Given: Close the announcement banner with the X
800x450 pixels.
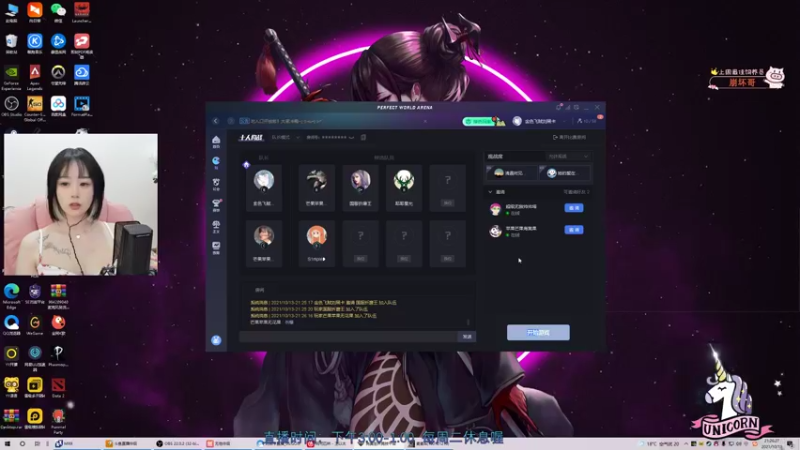Looking at the screenshot, I should click(x=425, y=121).
